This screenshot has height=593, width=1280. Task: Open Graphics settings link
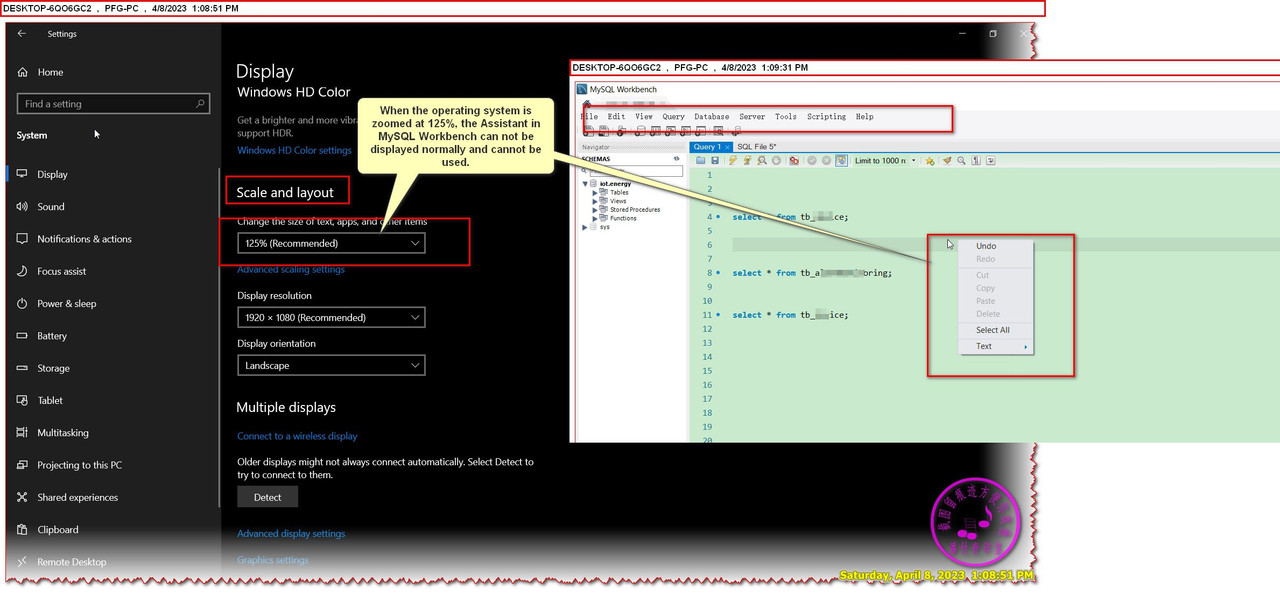[x=273, y=560]
